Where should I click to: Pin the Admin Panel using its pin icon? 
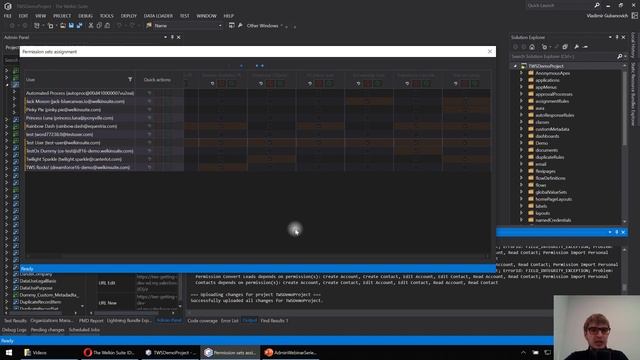pyautogui.click(x=172, y=37)
